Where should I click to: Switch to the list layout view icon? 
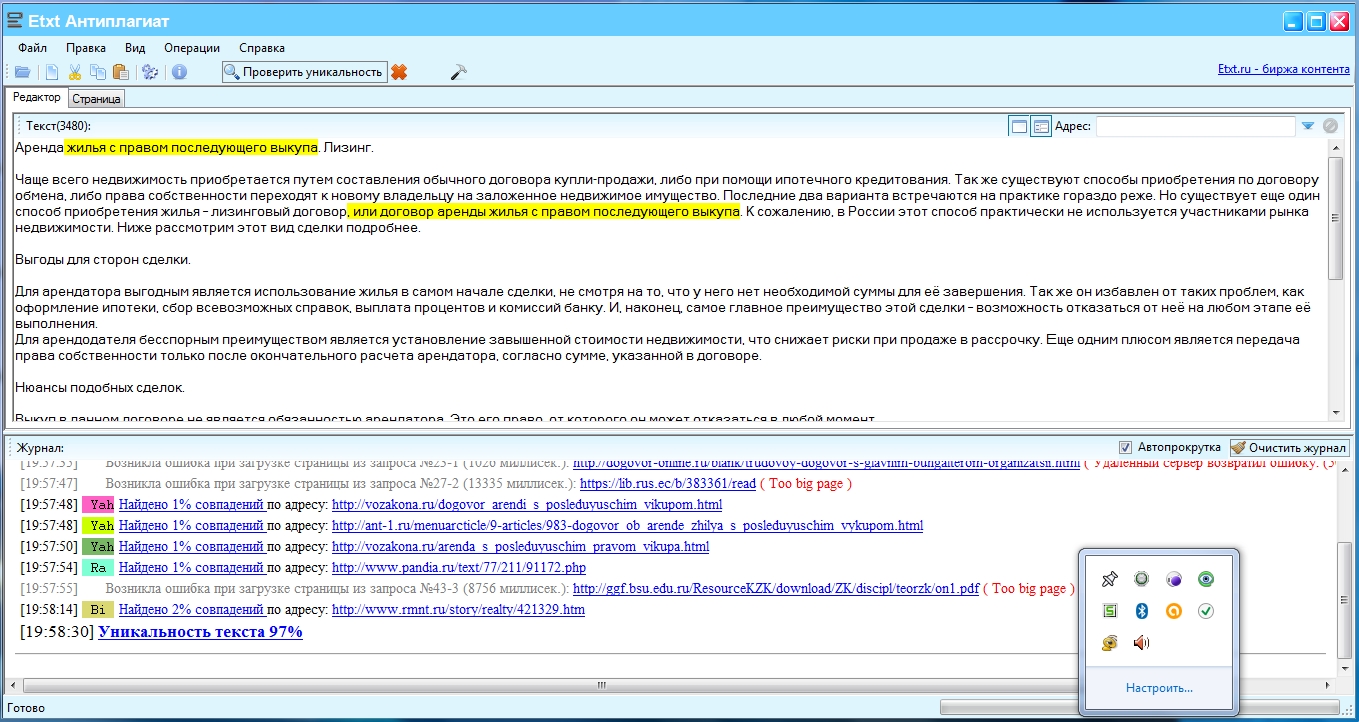point(1040,126)
